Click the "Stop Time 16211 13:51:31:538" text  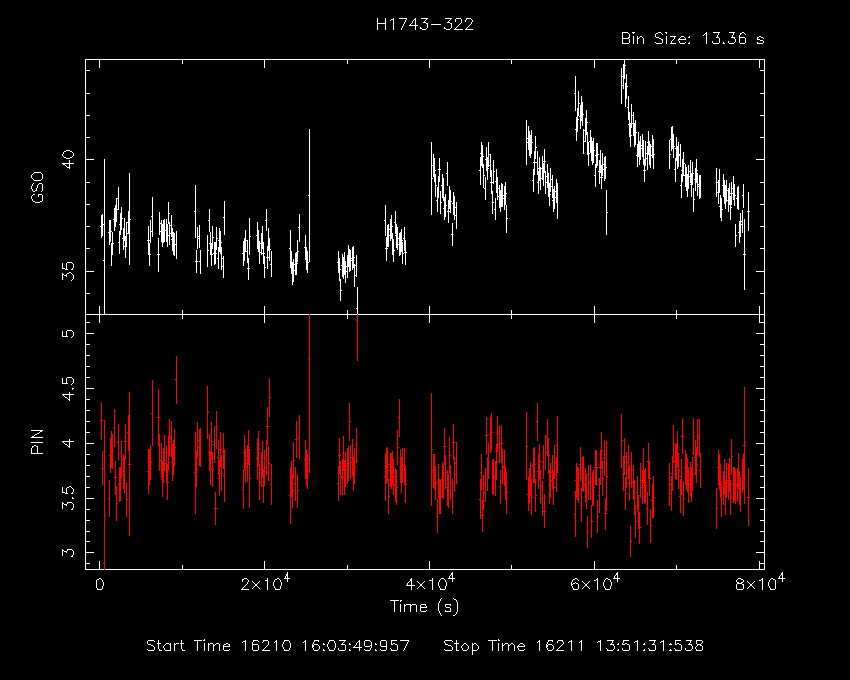(x=574, y=646)
